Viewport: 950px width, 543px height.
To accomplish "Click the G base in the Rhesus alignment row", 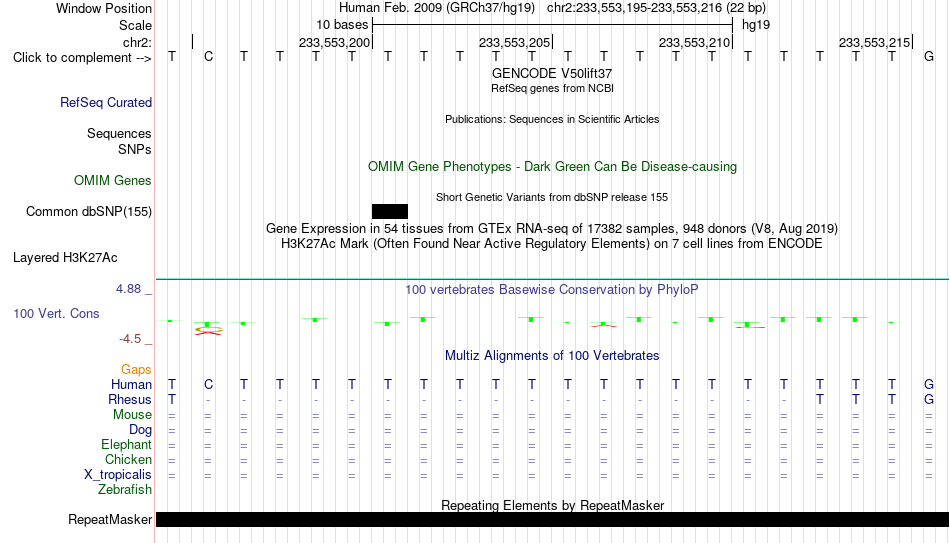I will 929,399.
